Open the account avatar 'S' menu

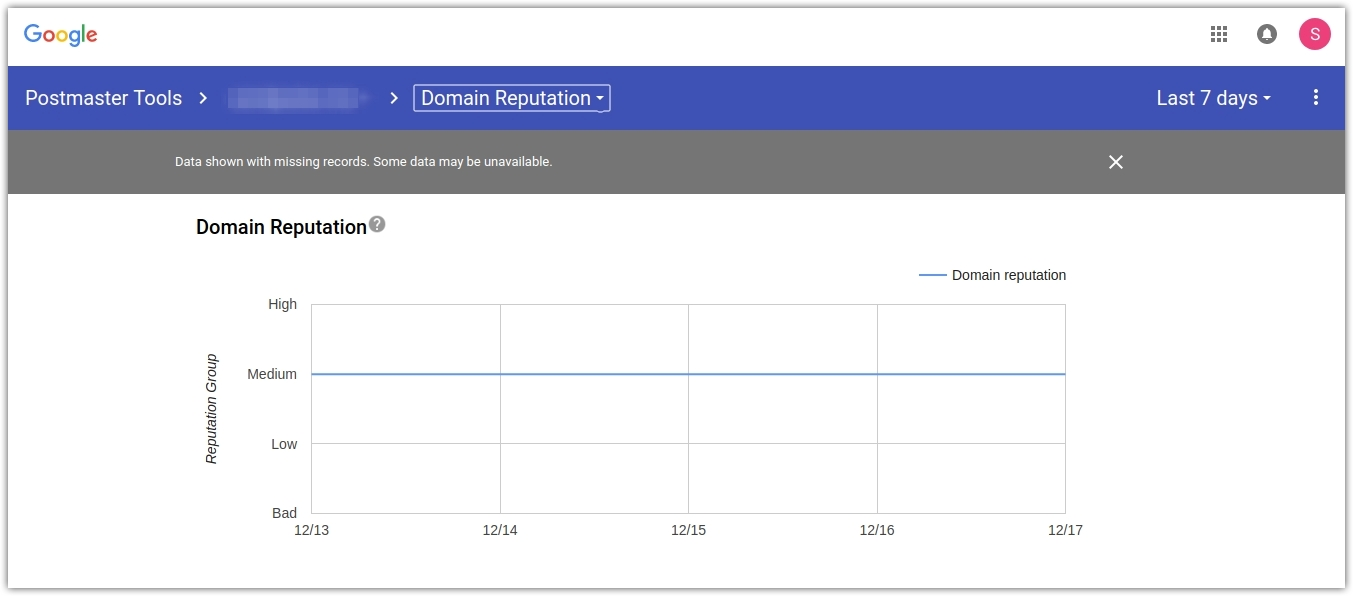1314,35
